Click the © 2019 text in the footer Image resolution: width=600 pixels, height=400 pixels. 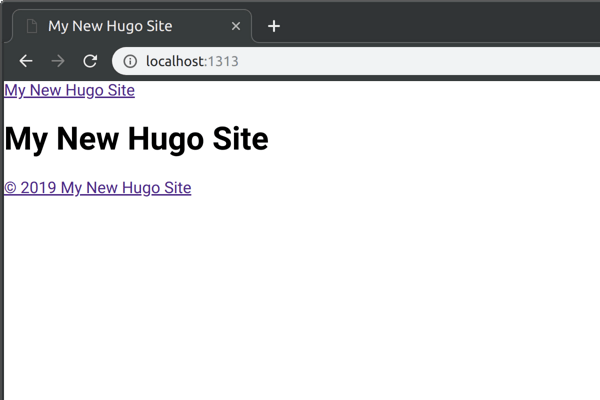pos(30,187)
